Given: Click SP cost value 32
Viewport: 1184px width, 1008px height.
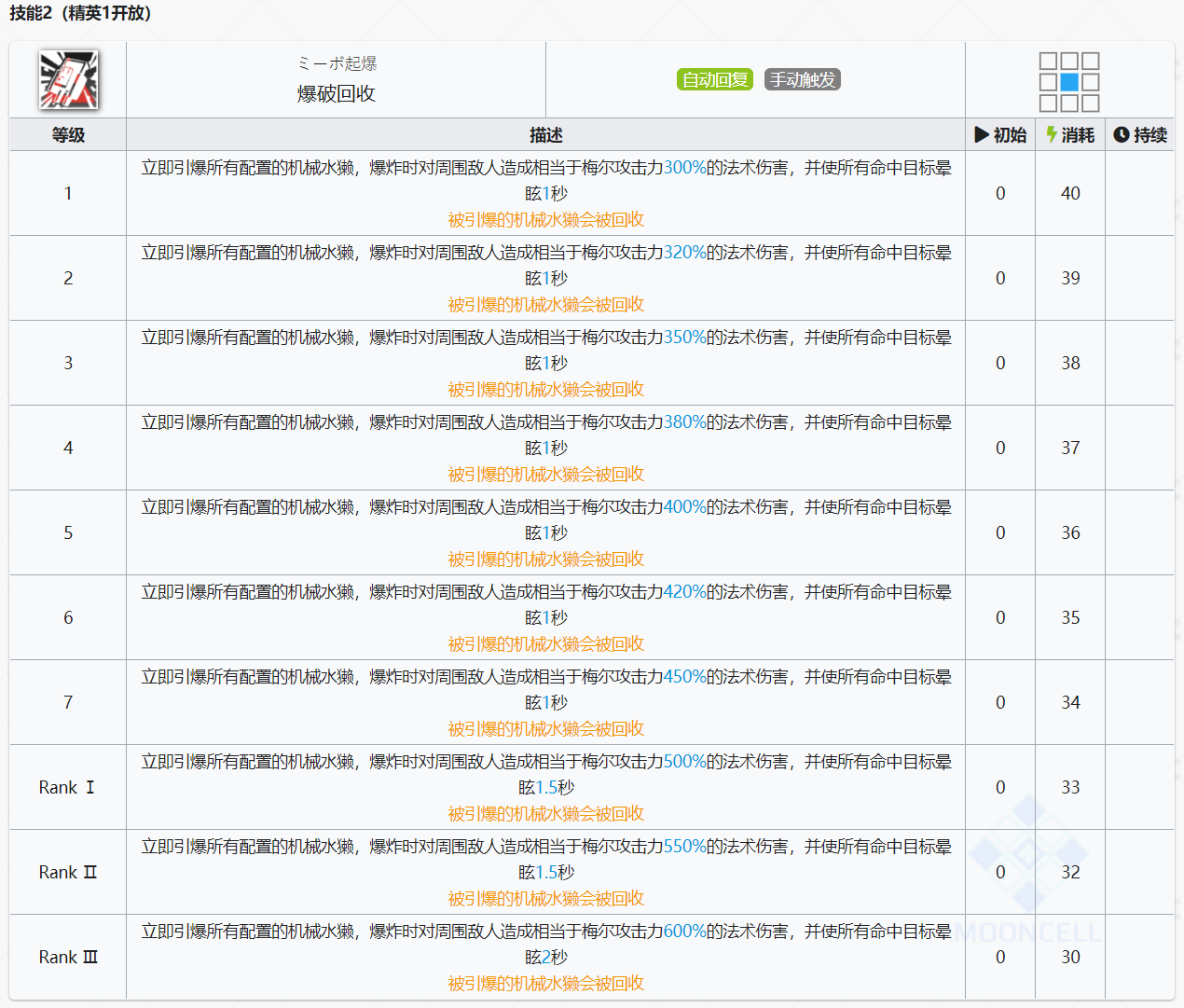Looking at the screenshot, I should click(1070, 872).
